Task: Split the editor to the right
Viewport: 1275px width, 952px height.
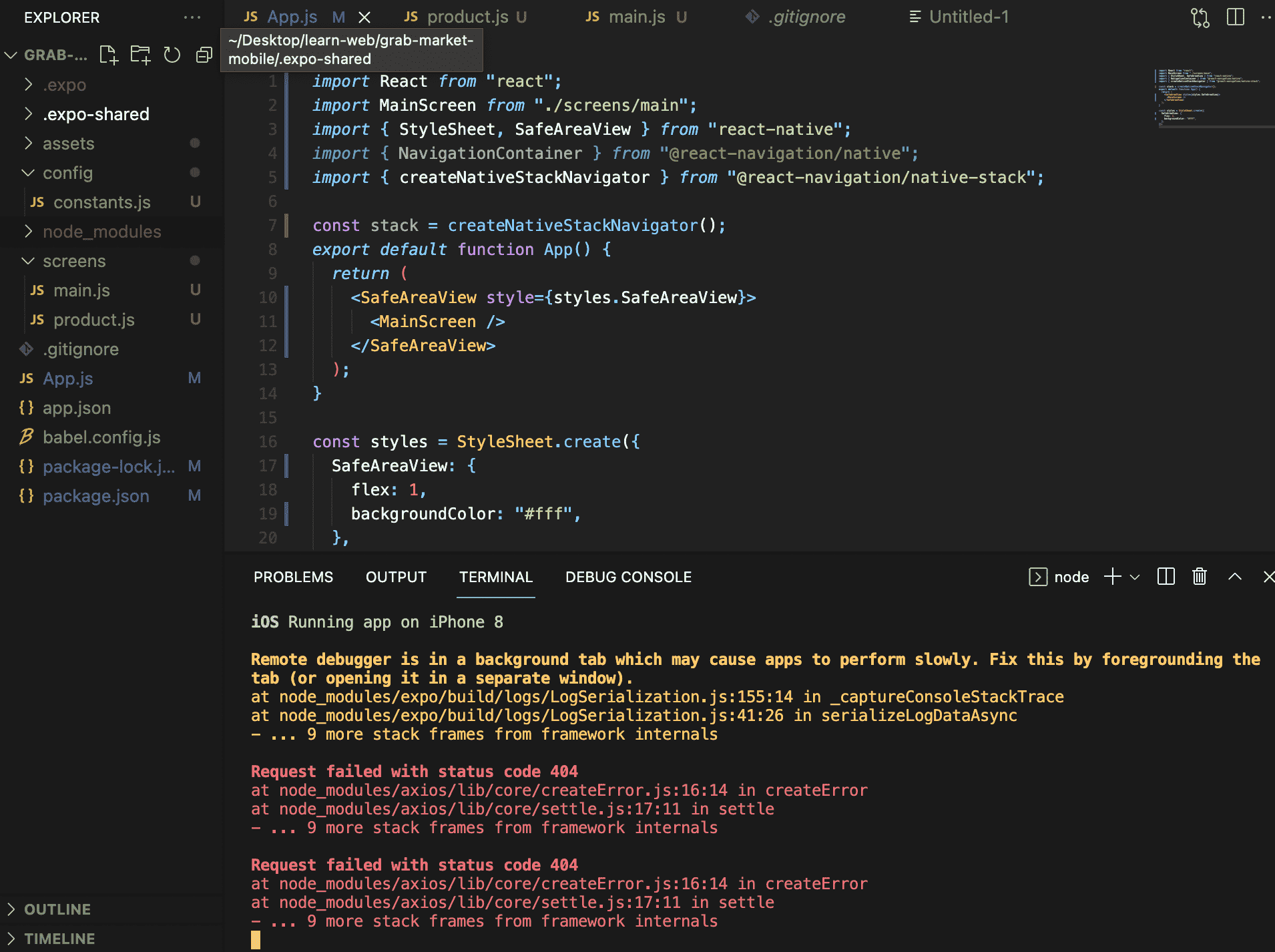Action: coord(1236,17)
